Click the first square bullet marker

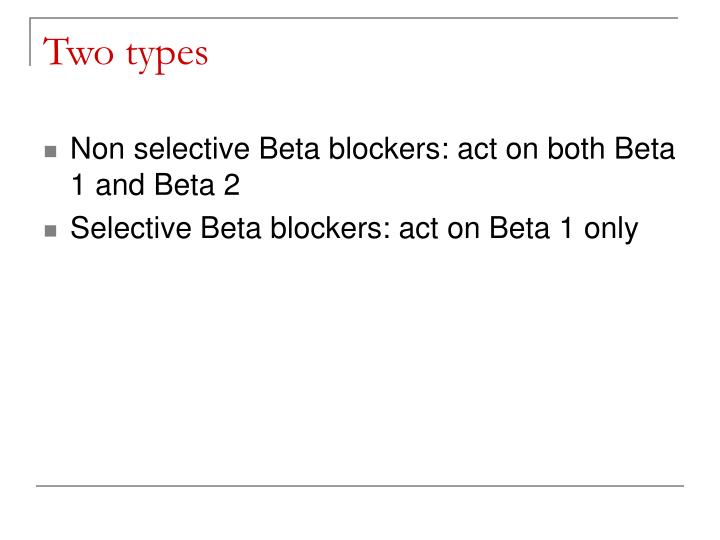pyautogui.click(x=52, y=152)
